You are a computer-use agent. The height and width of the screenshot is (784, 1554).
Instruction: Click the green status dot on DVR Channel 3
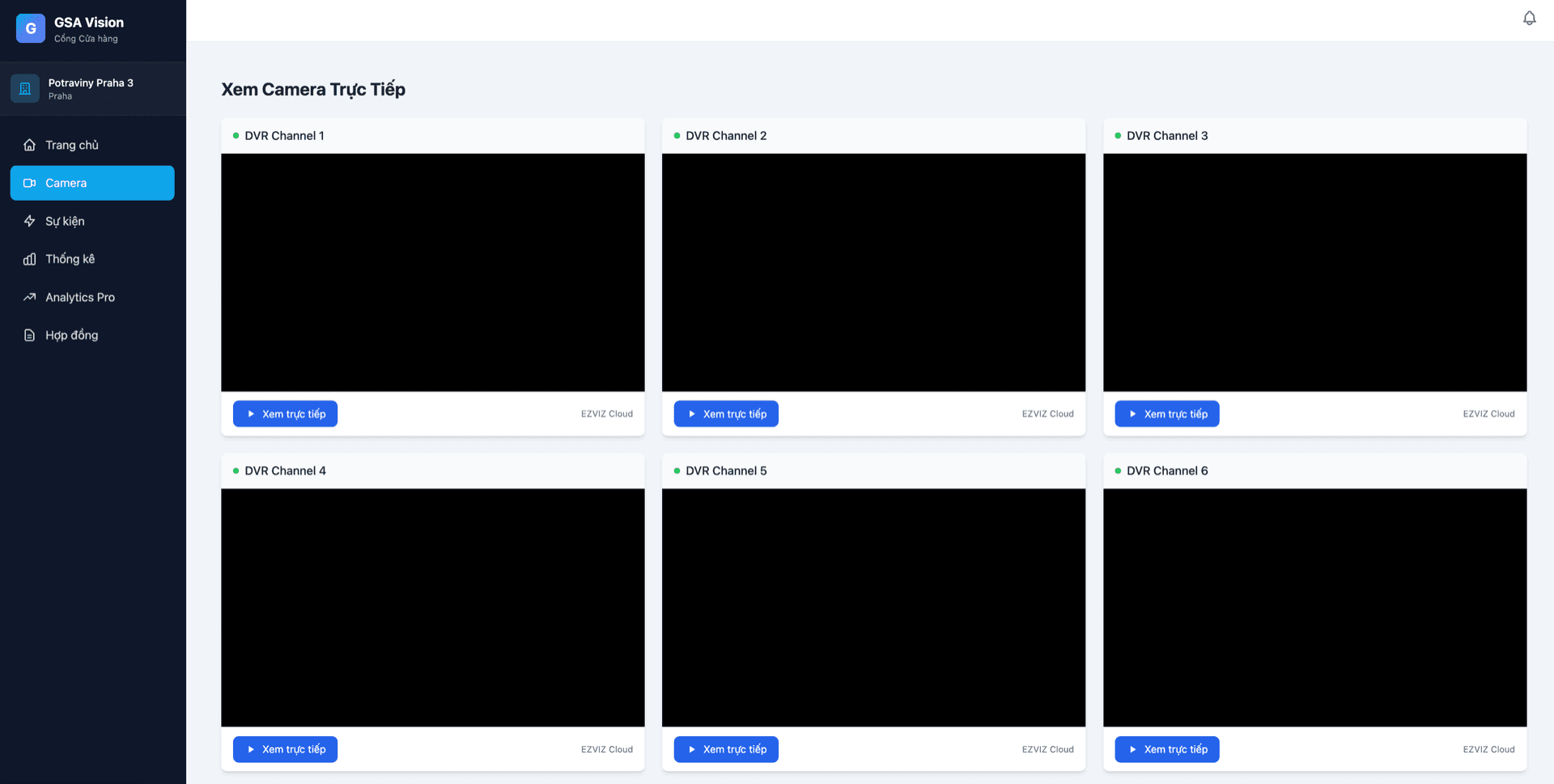point(1118,135)
